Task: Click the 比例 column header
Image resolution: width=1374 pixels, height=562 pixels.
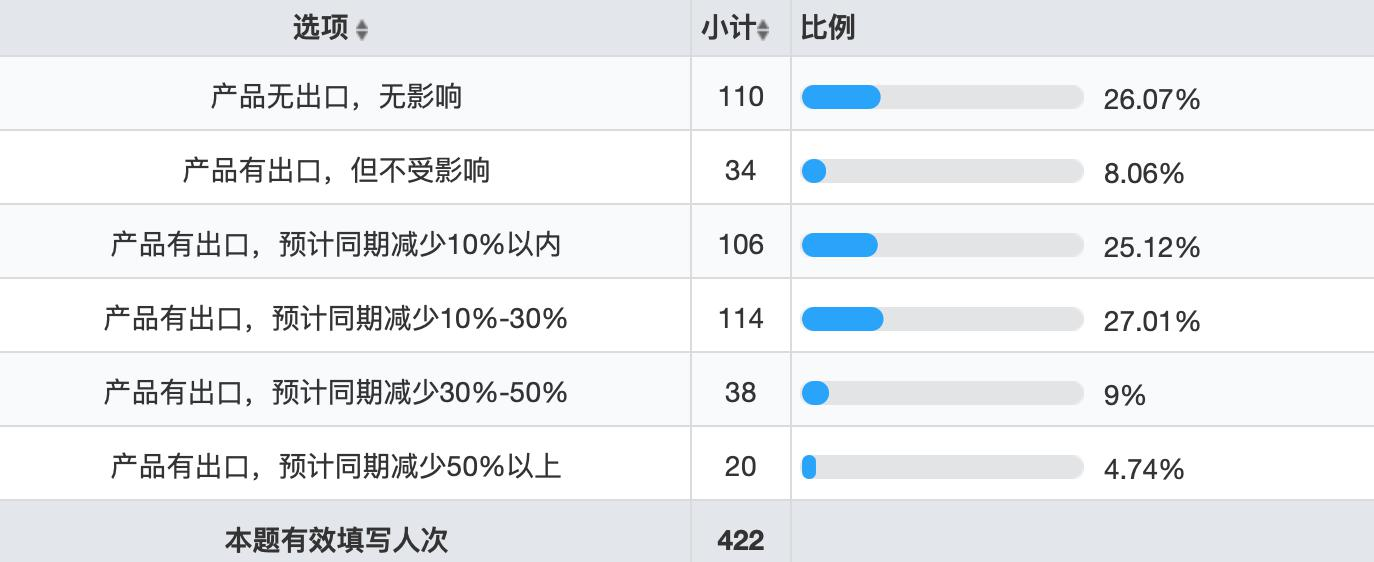Action: point(827,28)
